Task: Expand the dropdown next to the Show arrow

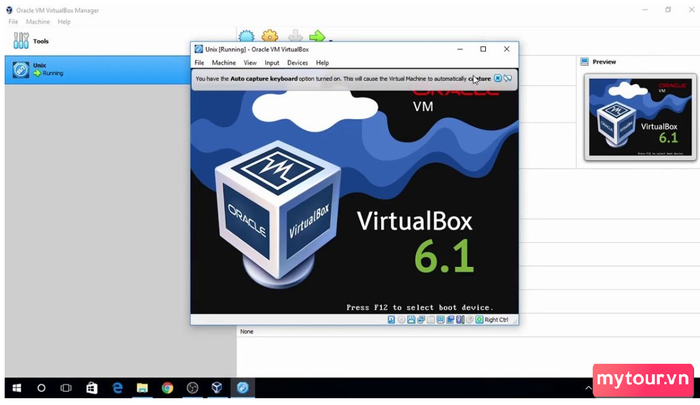Action: click(x=331, y=40)
